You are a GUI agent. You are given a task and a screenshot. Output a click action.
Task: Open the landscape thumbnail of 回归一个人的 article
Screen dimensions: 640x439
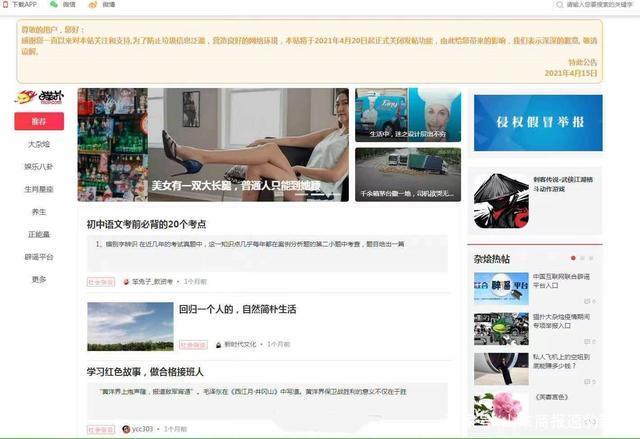click(x=130, y=325)
